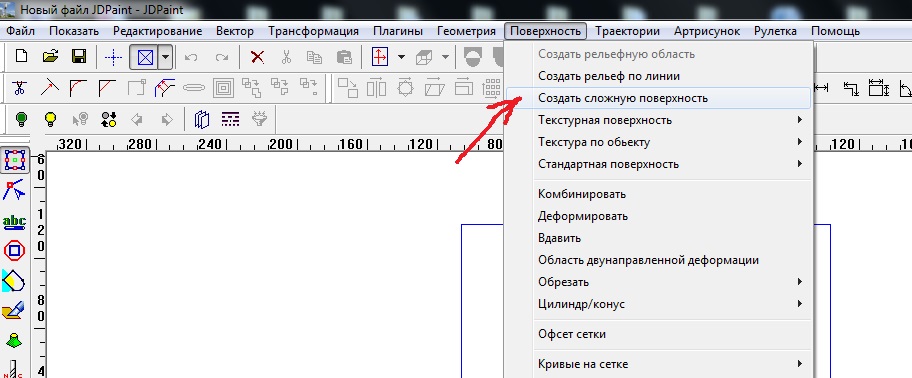Open the Вектор menu
The image size is (912, 378).
[x=234, y=31]
